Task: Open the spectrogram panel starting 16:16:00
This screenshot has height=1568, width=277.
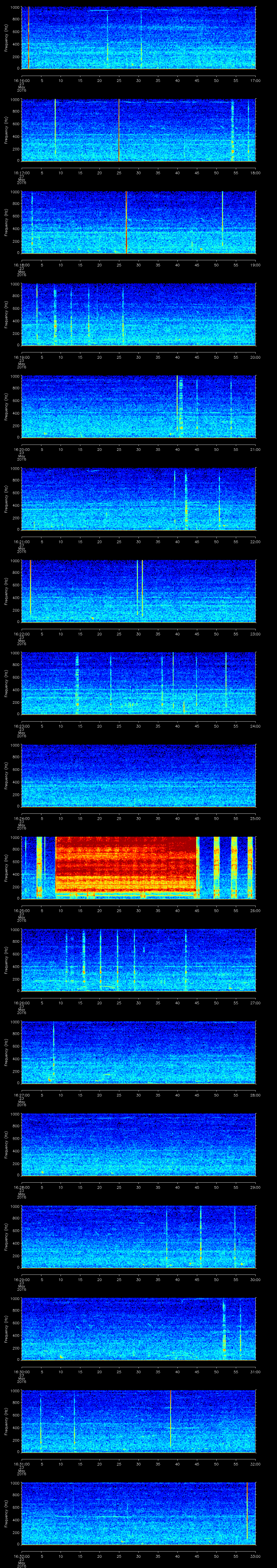Action: (139, 38)
